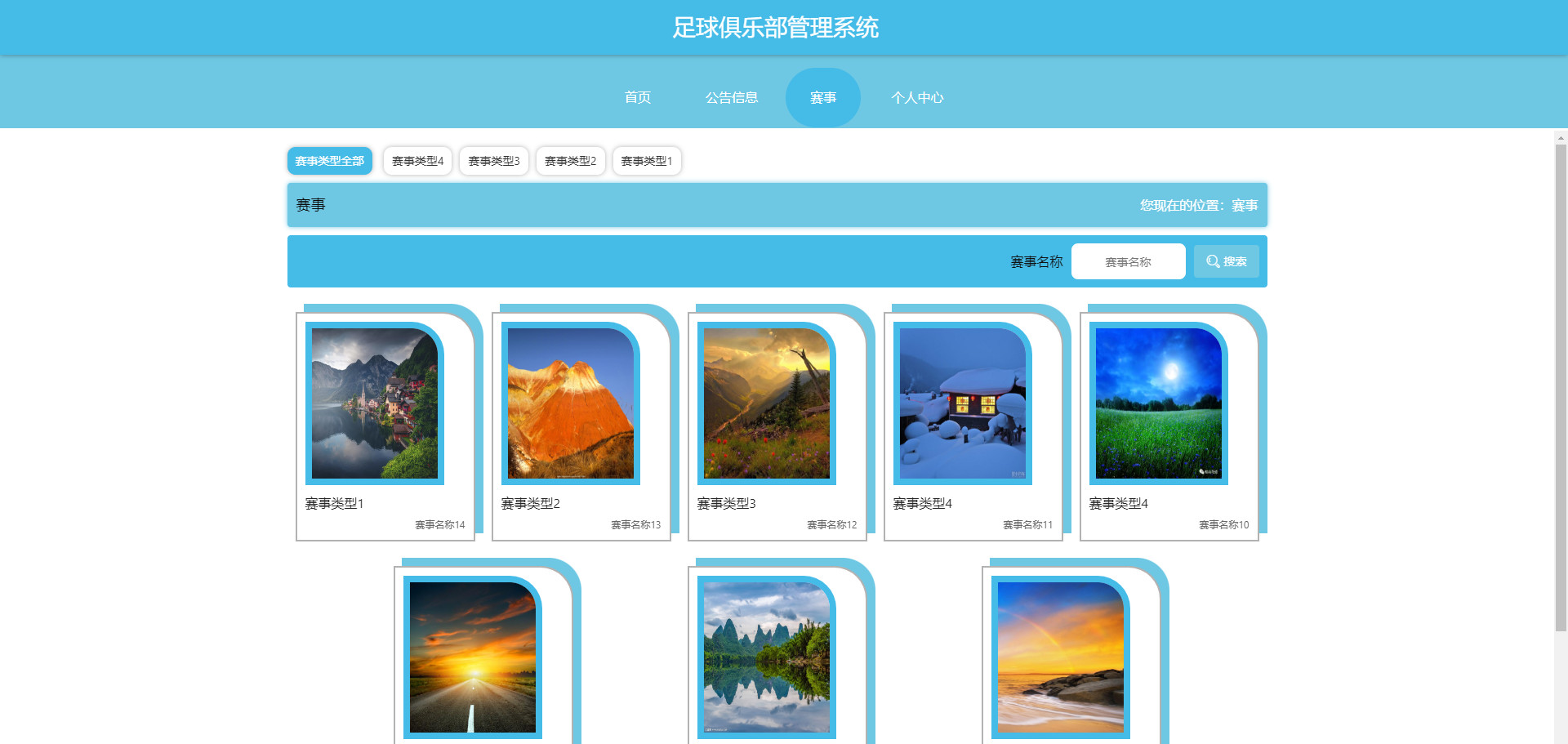Click the 搜索 button
The height and width of the screenshot is (744, 1568).
click(1227, 261)
